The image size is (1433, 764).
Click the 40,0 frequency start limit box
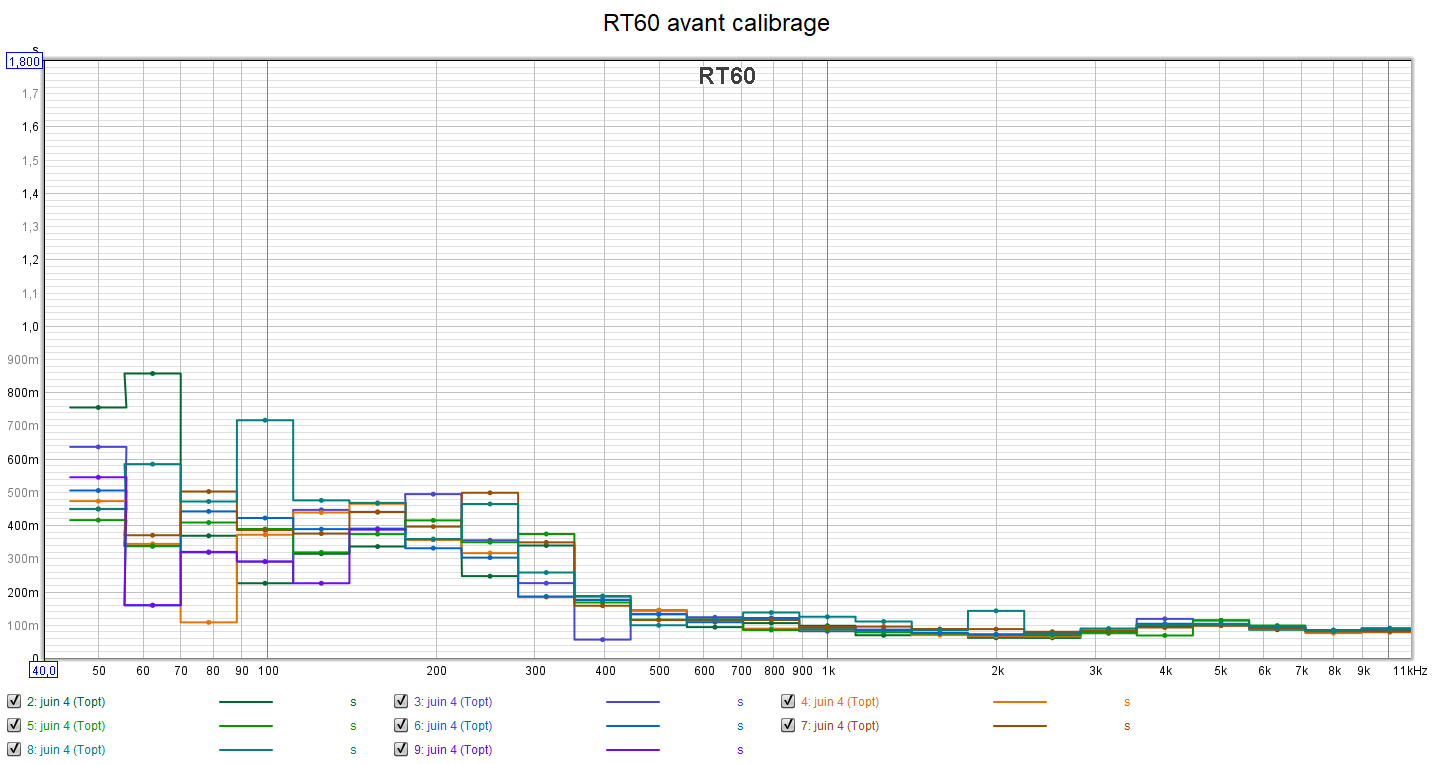tap(44, 670)
